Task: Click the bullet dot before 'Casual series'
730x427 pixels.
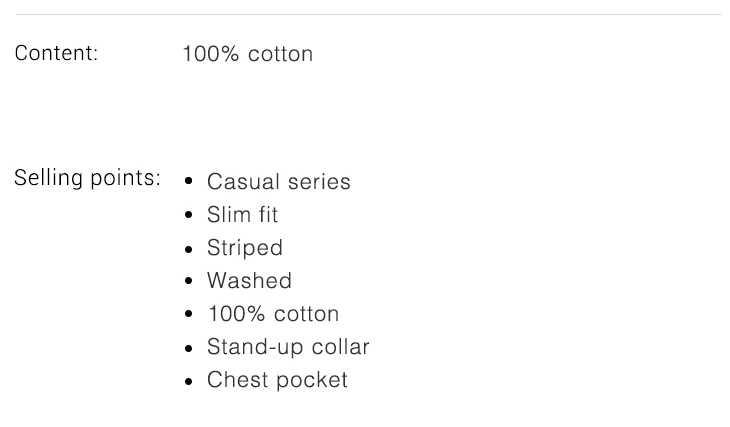Action: 188,182
